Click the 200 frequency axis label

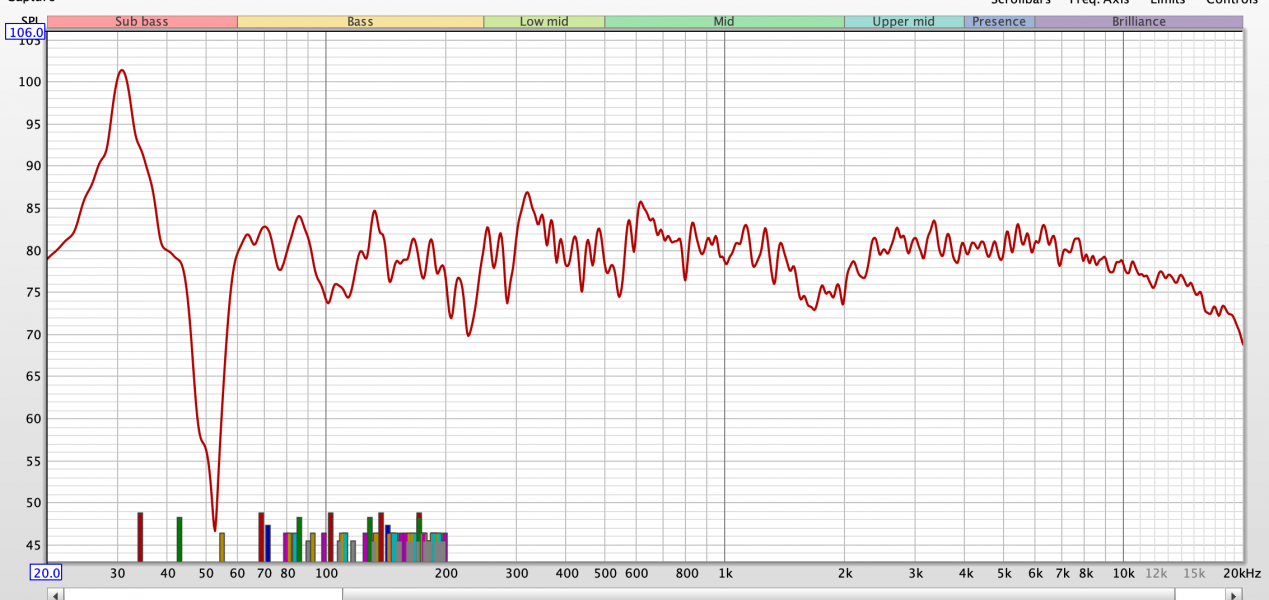pos(446,573)
